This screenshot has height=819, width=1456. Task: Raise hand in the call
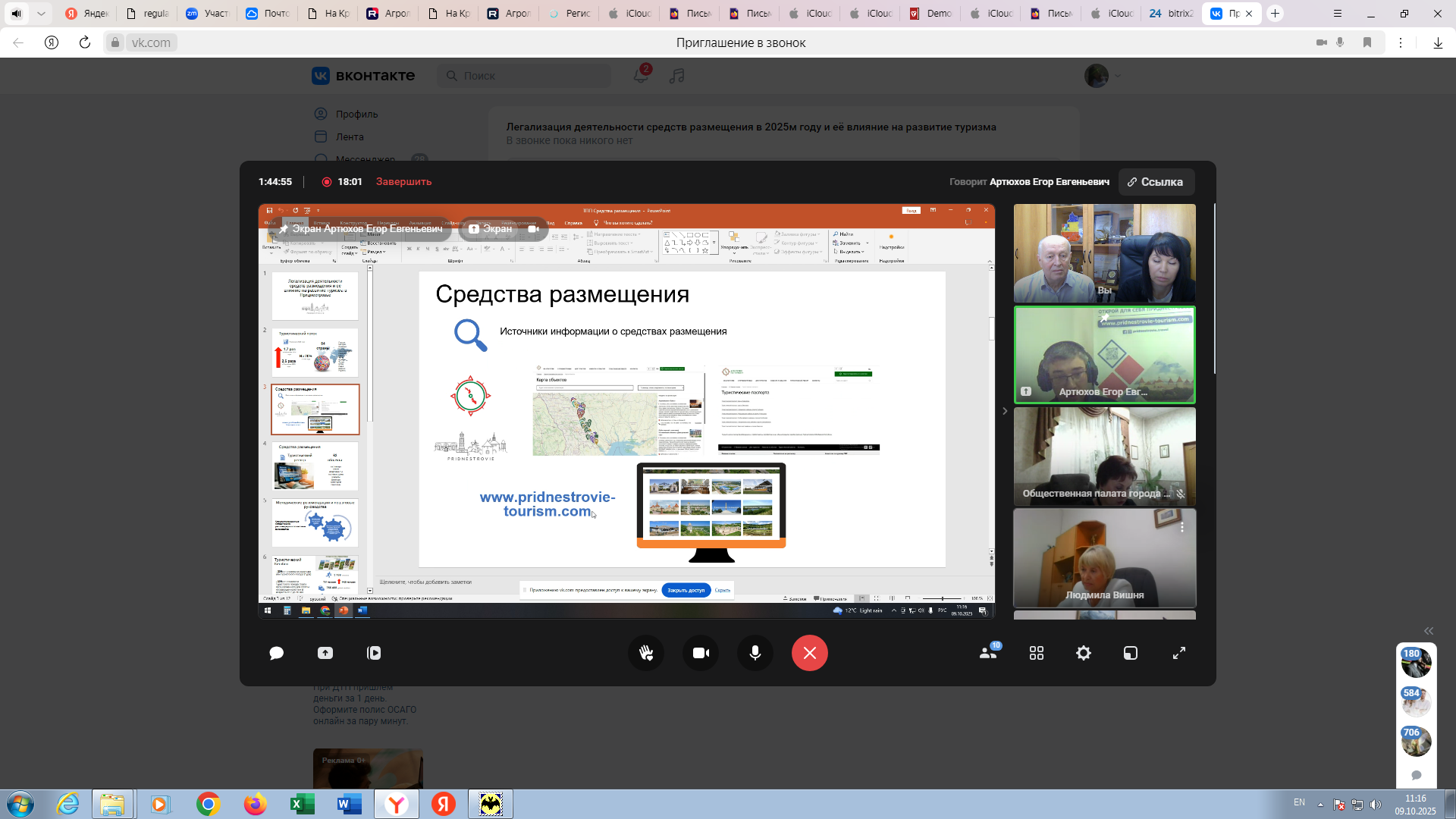(x=645, y=653)
